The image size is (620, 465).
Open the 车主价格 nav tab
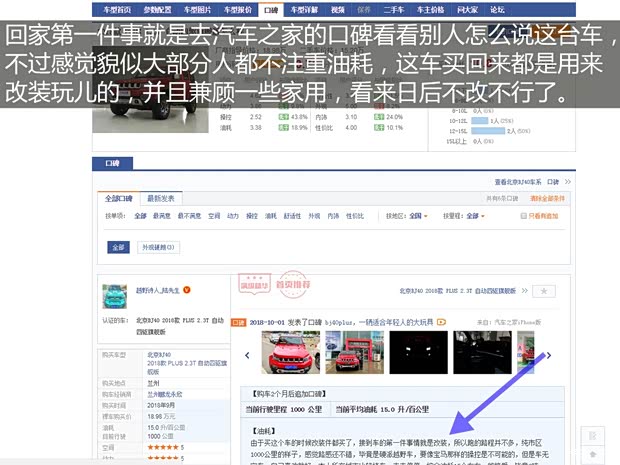[430, 10]
